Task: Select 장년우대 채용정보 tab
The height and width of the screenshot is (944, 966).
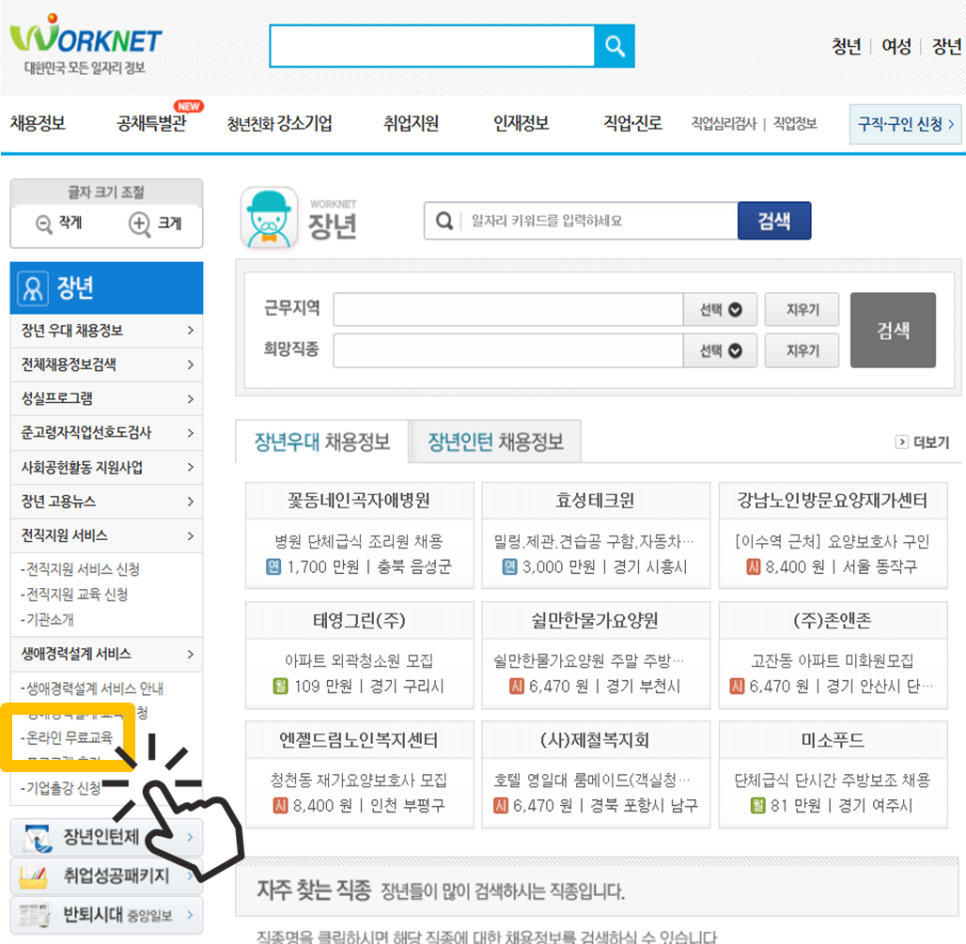Action: [322, 441]
